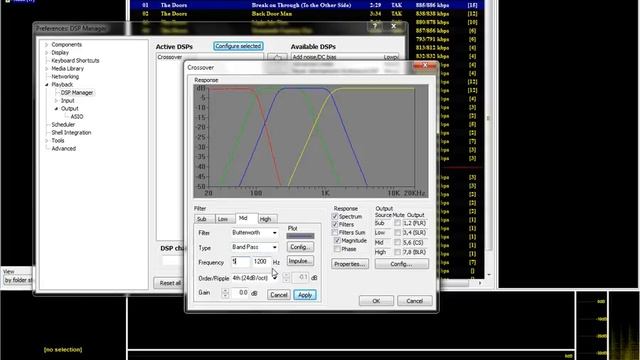Select the Mid filter tab
The image size is (640, 360).
pos(246,218)
